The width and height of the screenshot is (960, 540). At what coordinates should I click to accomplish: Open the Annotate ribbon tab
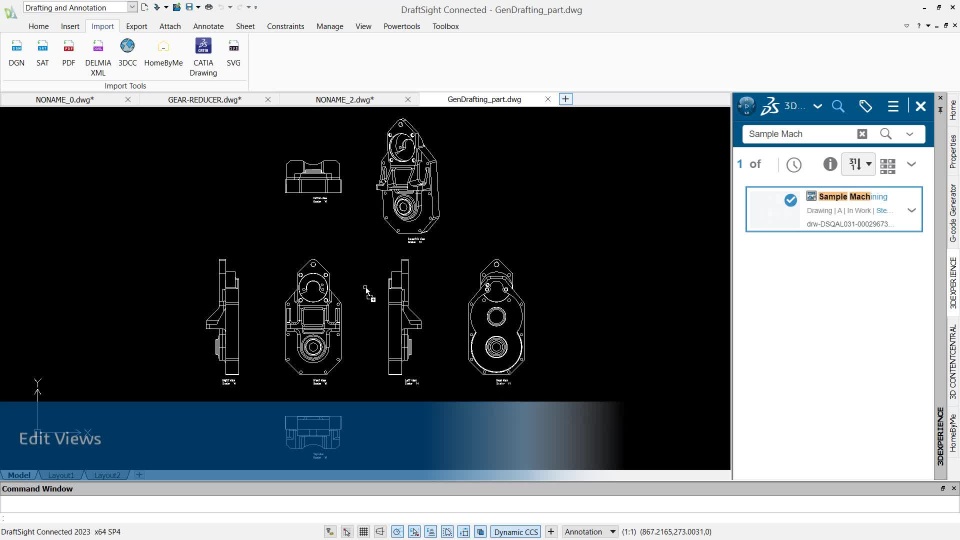[208, 26]
